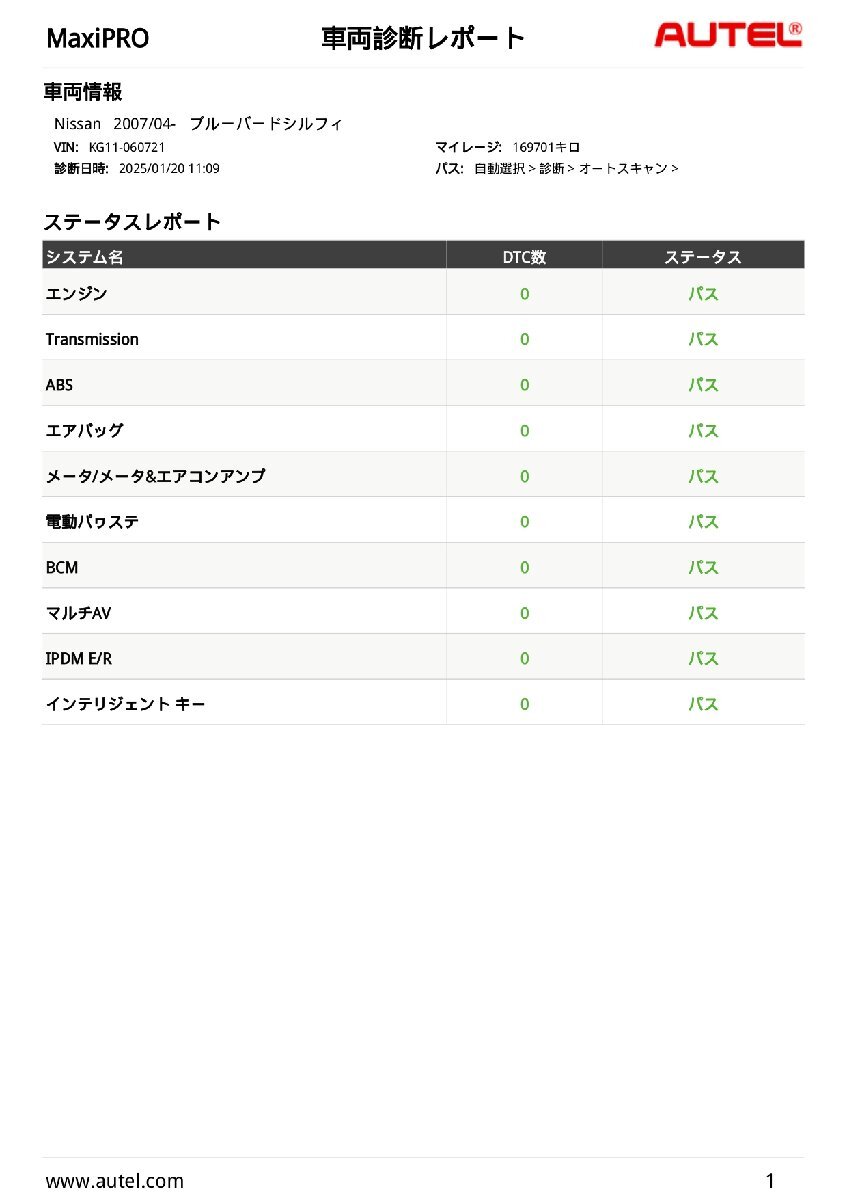Click the AUTEL logo
The height and width of the screenshot is (1200, 847).
click(727, 36)
